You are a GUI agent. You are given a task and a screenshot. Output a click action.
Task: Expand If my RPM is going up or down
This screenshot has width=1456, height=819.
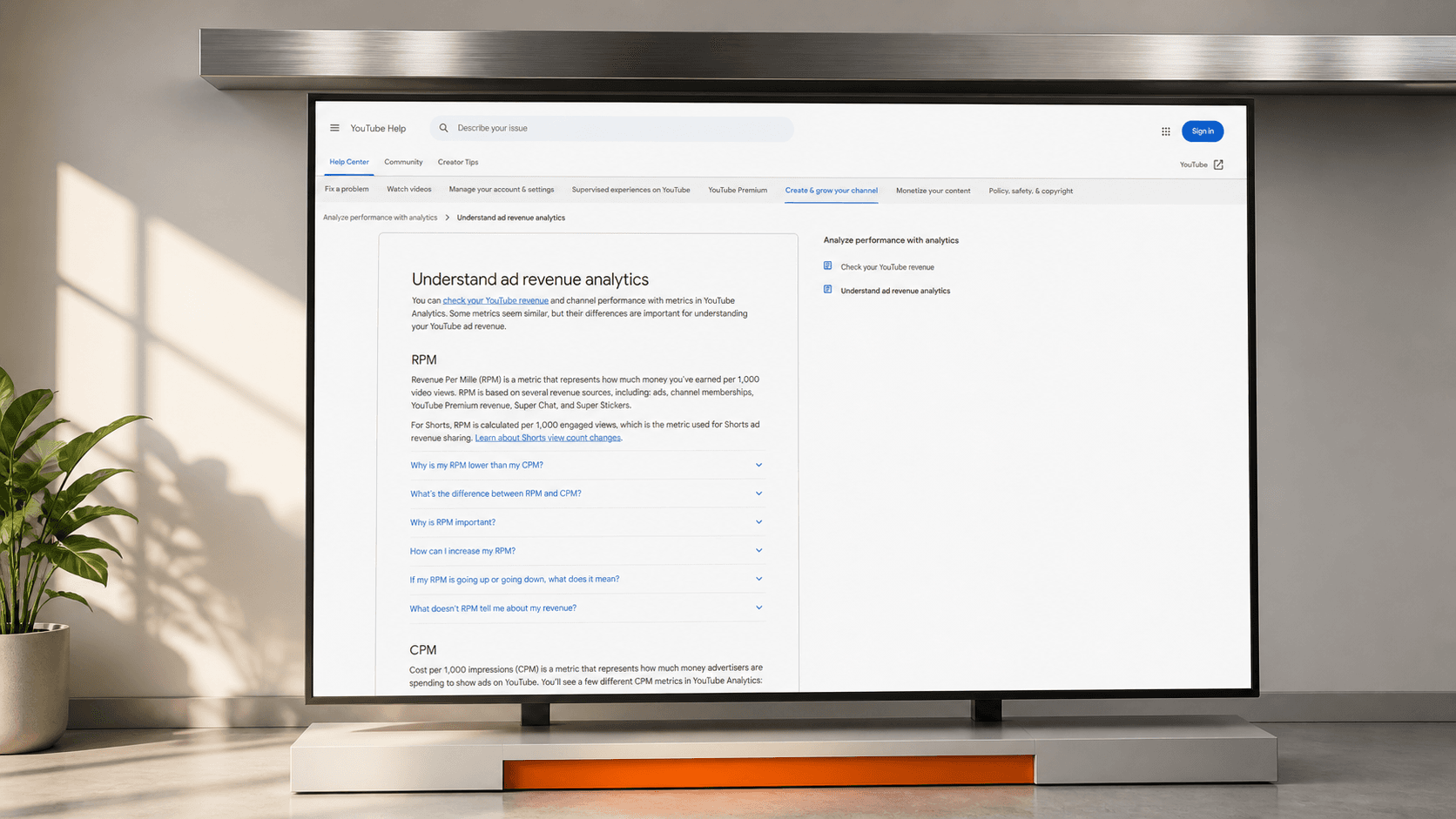click(587, 579)
